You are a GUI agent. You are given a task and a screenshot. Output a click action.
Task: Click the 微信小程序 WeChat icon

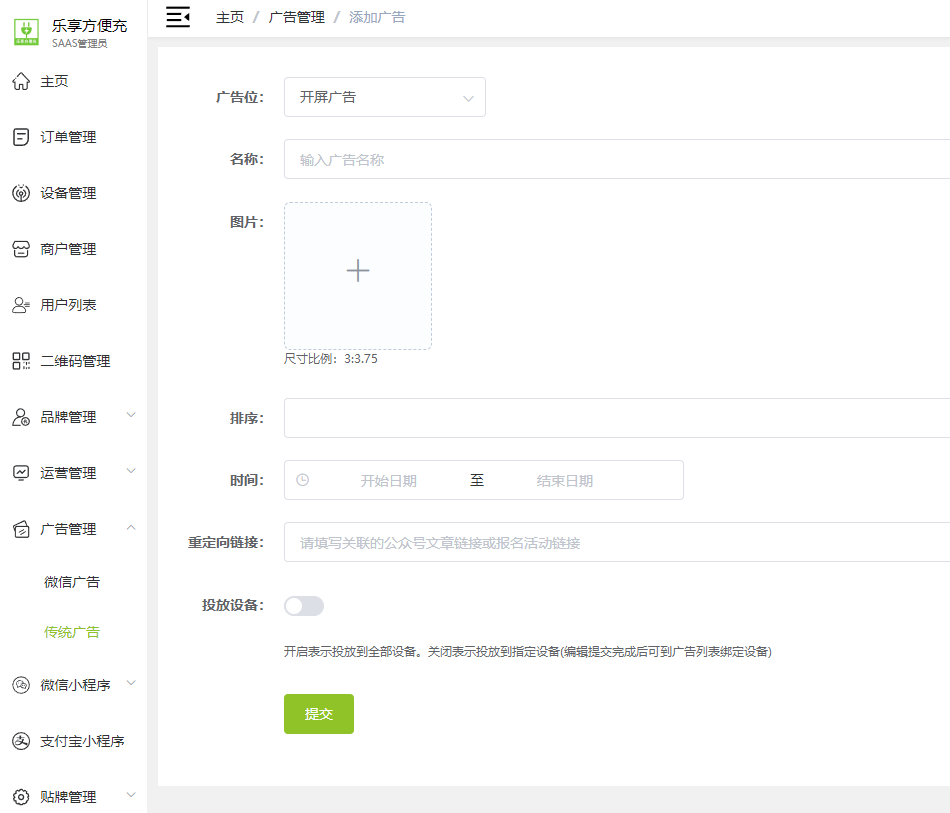click(x=21, y=685)
